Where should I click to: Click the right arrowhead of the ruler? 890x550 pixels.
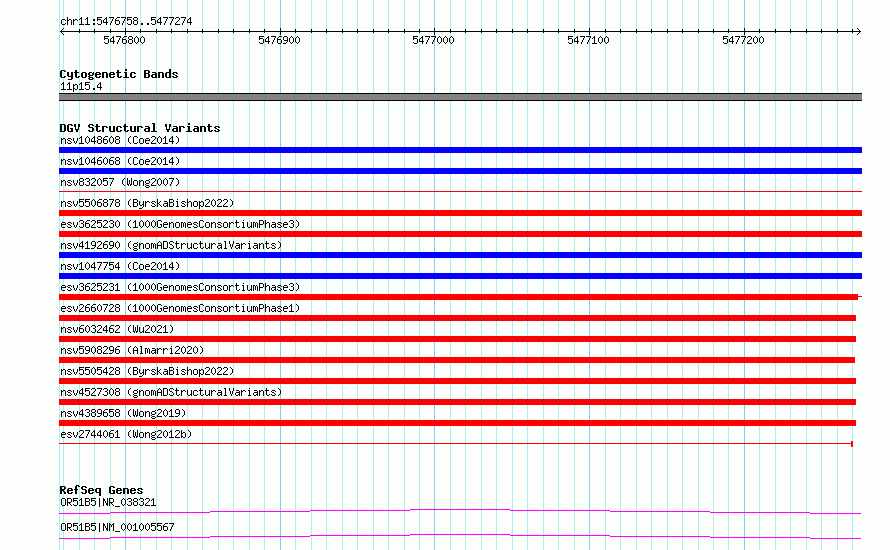coord(858,32)
